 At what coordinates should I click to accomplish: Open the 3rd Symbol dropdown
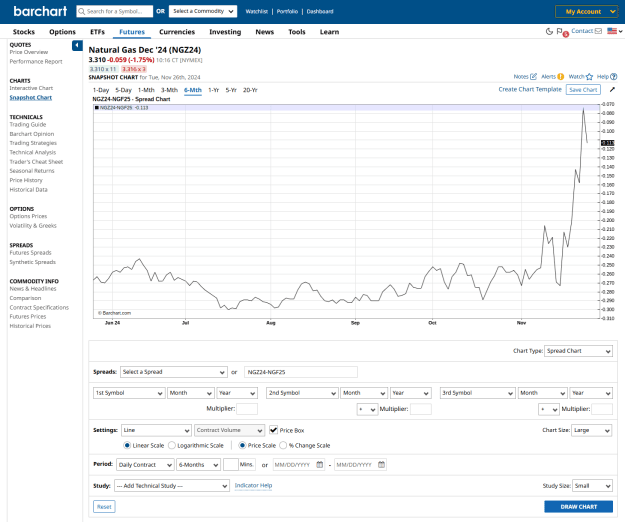[x=478, y=393]
